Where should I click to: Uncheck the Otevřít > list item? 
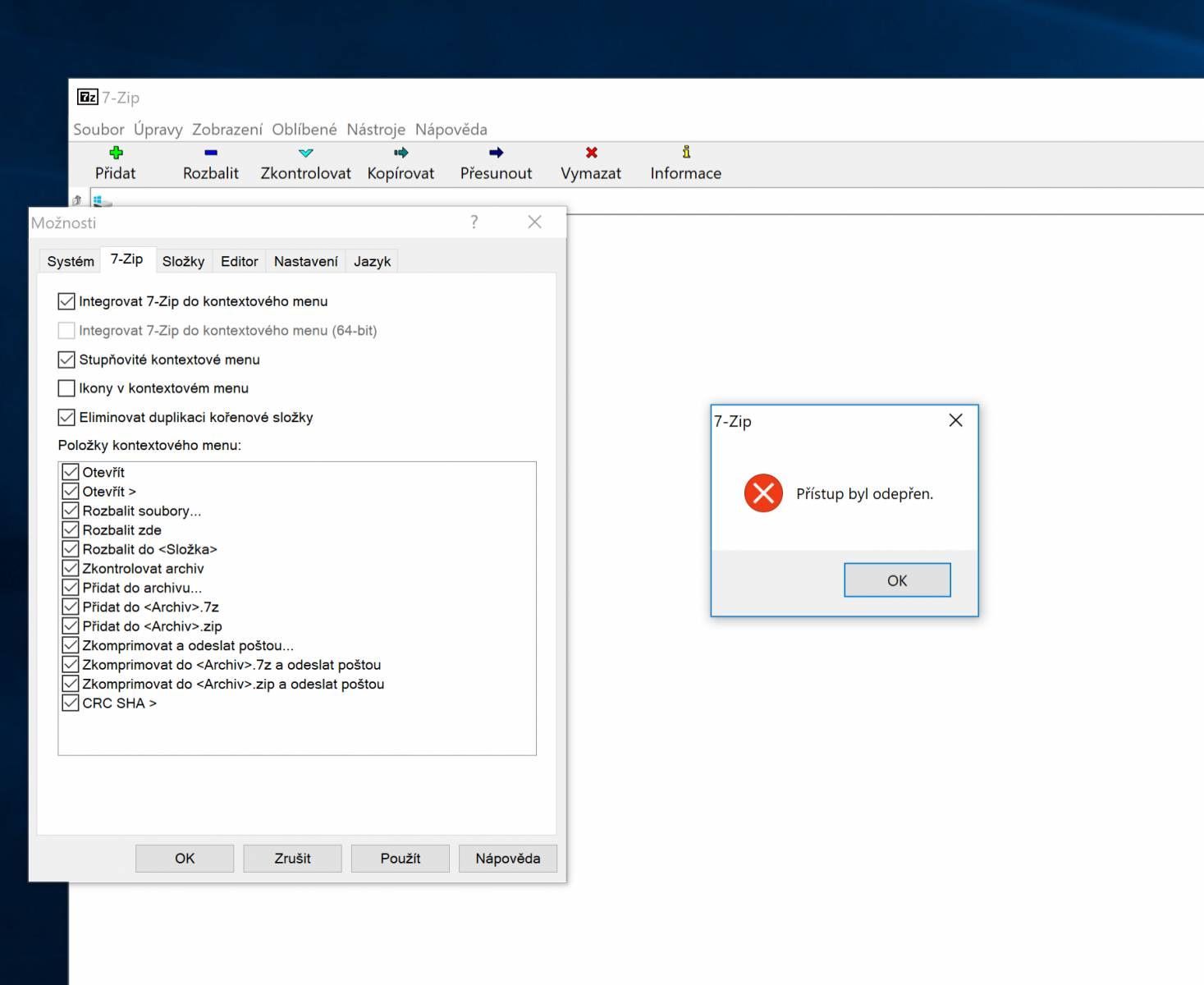(71, 492)
